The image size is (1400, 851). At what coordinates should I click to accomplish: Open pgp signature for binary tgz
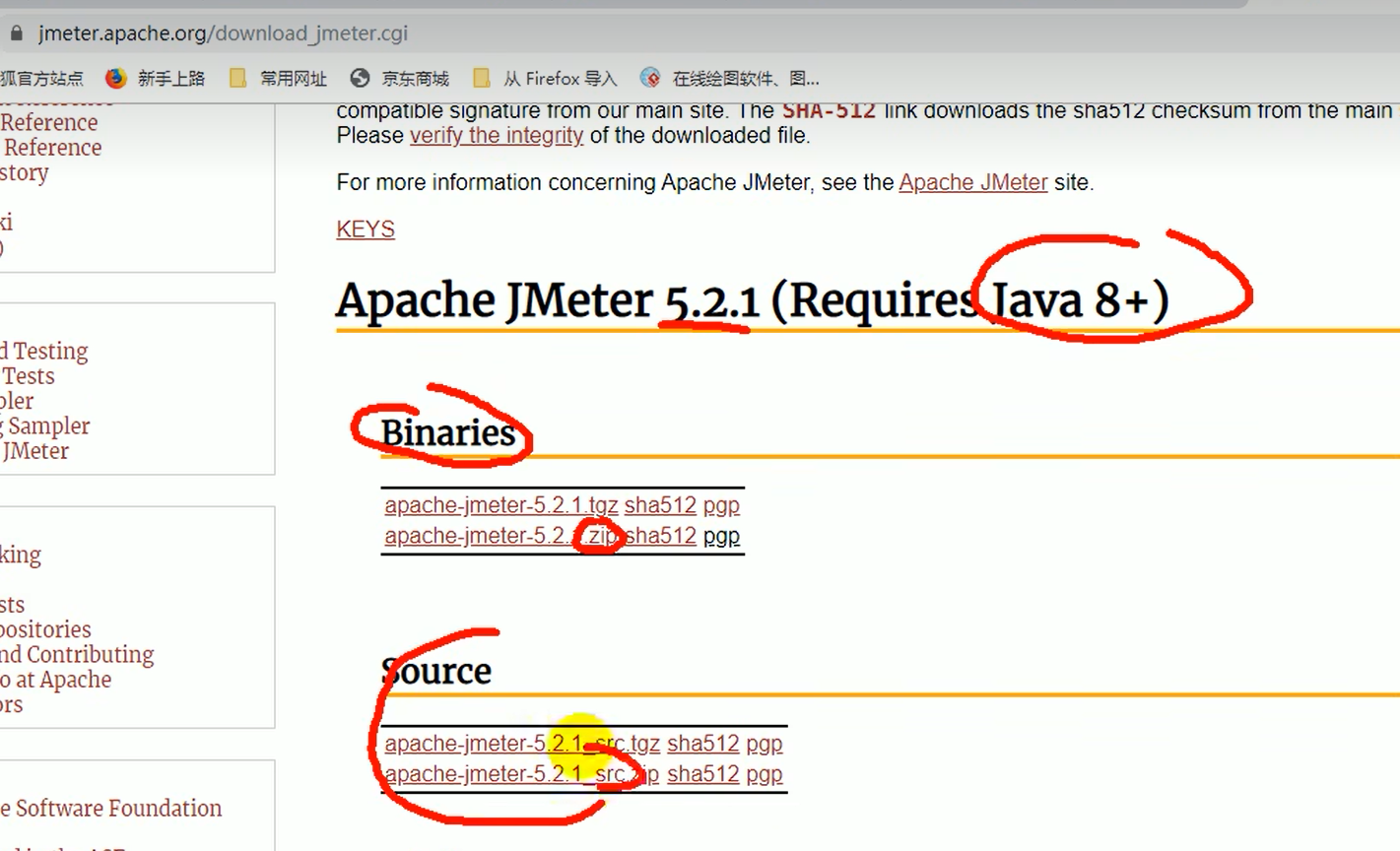(x=721, y=506)
